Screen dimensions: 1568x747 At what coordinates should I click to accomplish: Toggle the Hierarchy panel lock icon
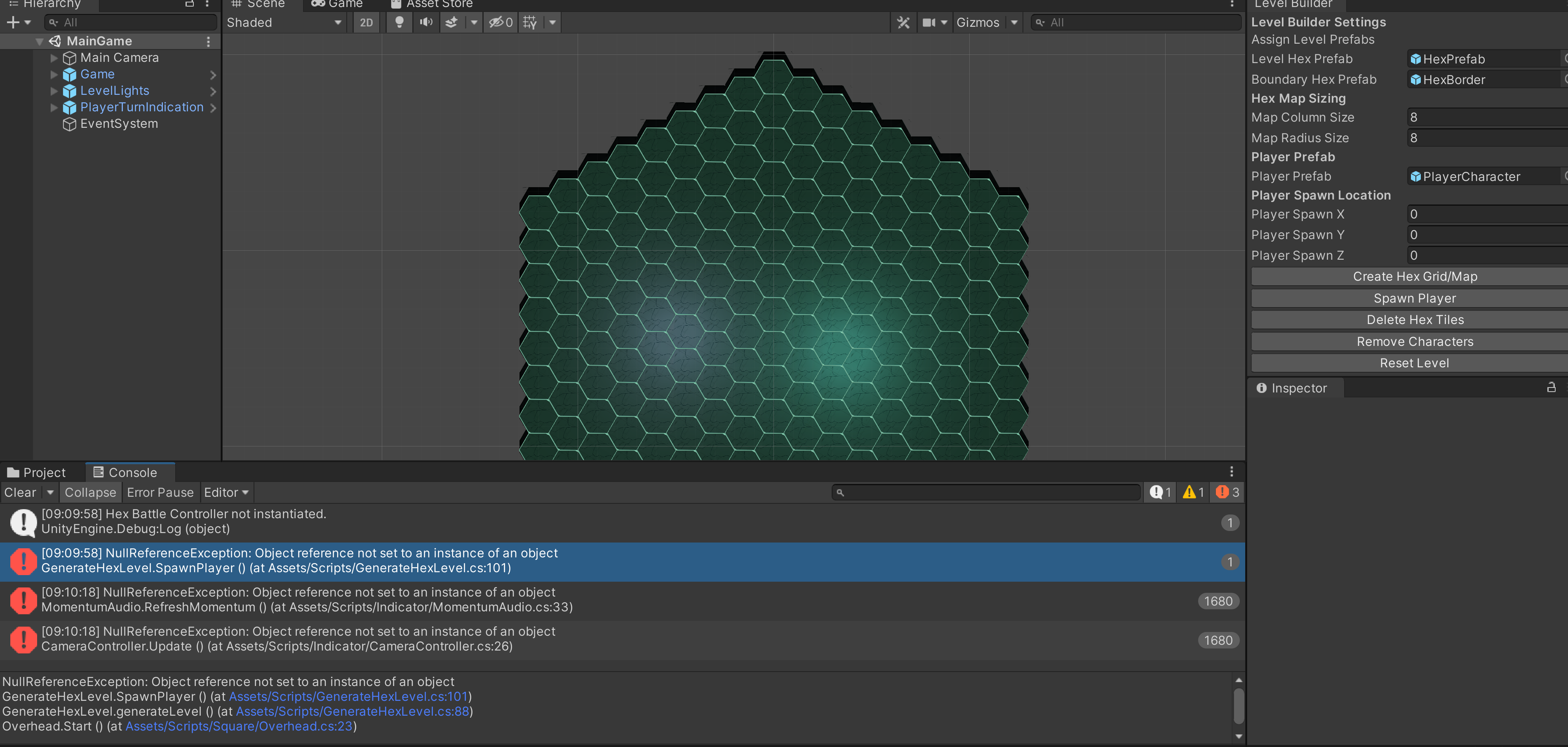coord(190,4)
